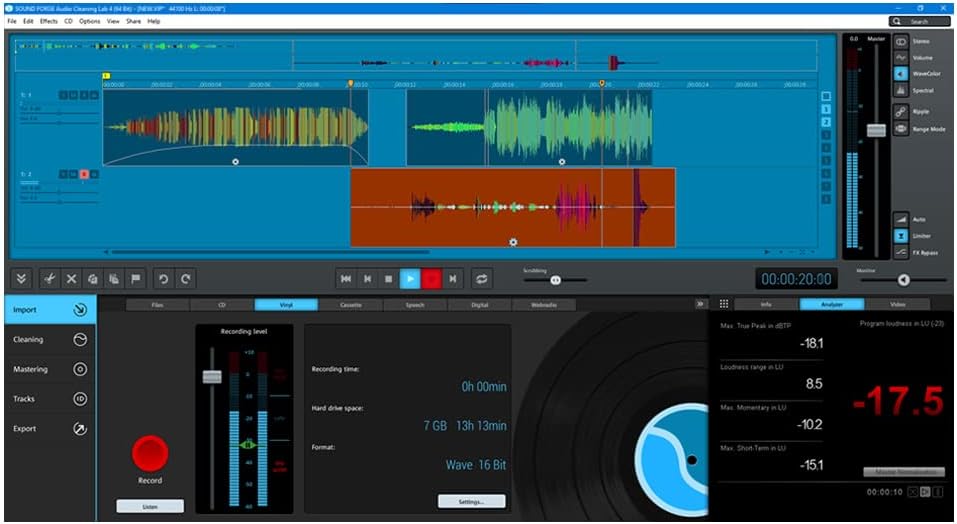
Task: Open the Mastering section in sidebar
Action: (x=49, y=369)
